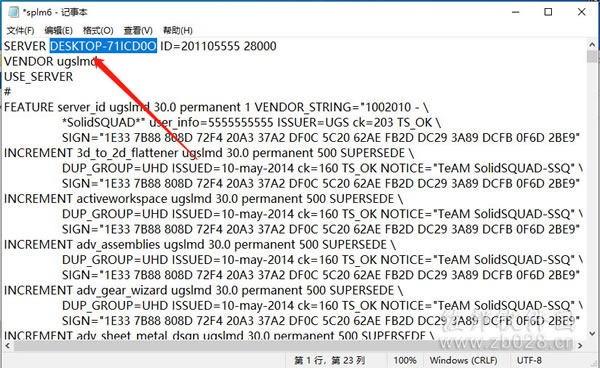Click the UTF-8 encoding status entry
The height and width of the screenshot is (368, 600).
click(x=529, y=360)
